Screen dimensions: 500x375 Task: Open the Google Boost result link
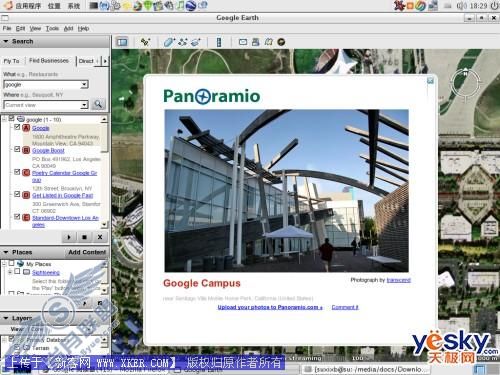48,150
